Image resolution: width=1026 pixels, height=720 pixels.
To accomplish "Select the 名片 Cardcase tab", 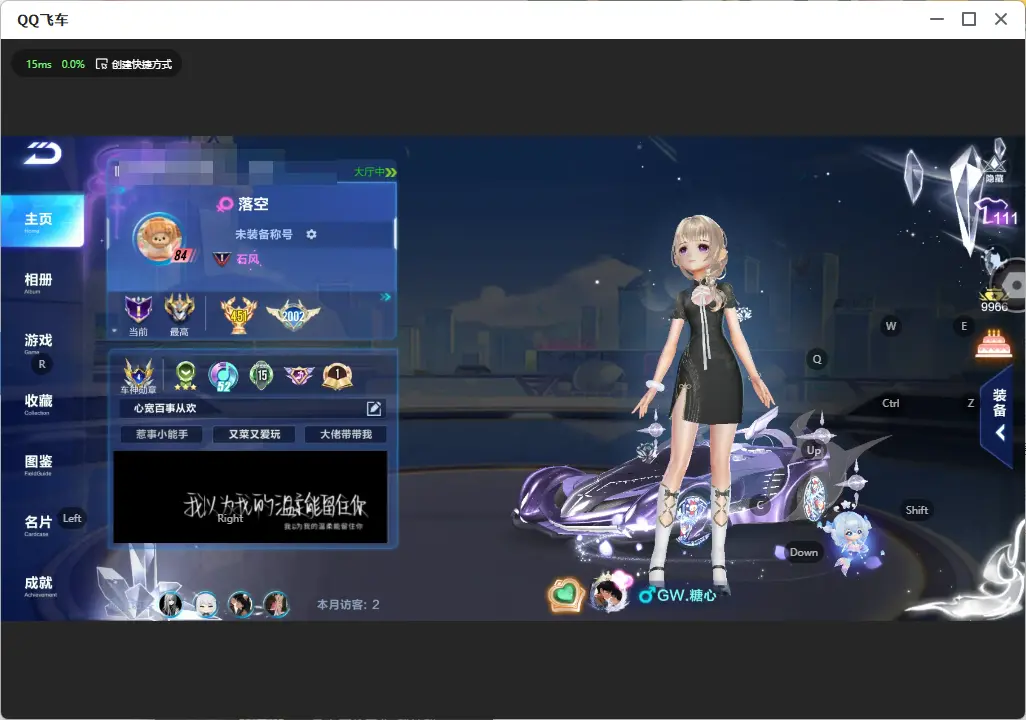I will click(38, 524).
